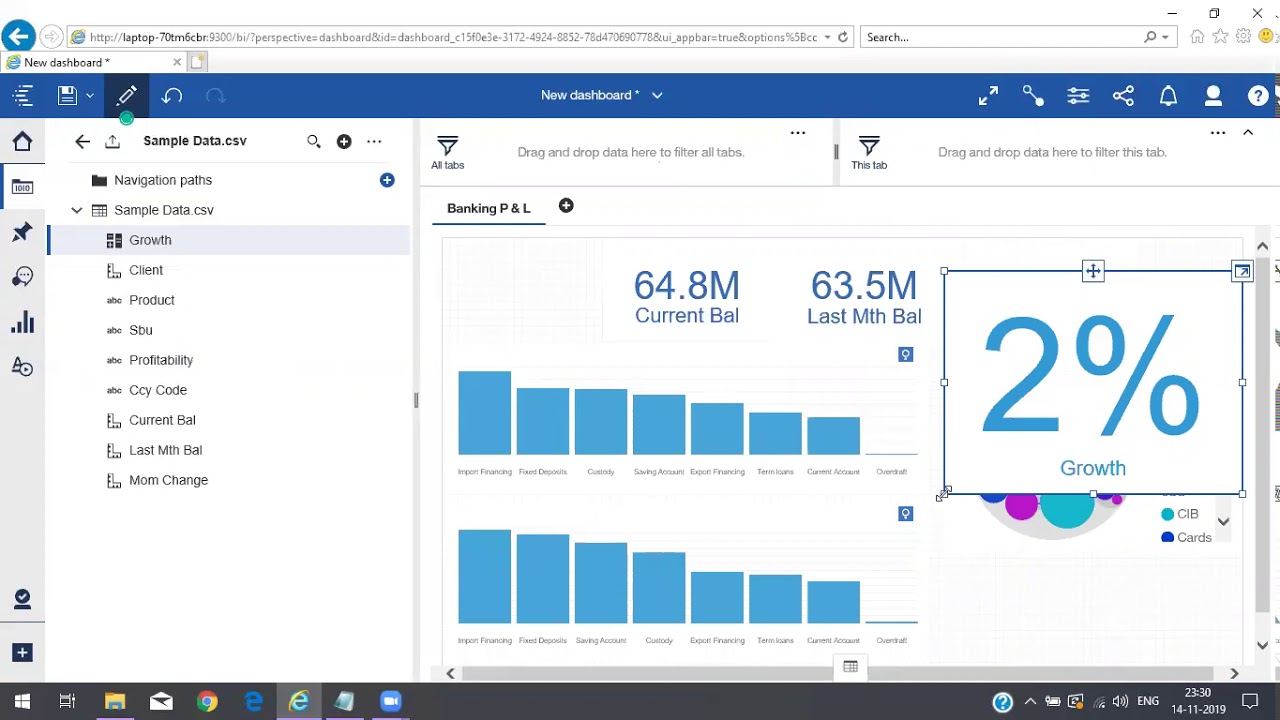Click the upload data icon
Screen dimensions: 1280x720
point(112,141)
